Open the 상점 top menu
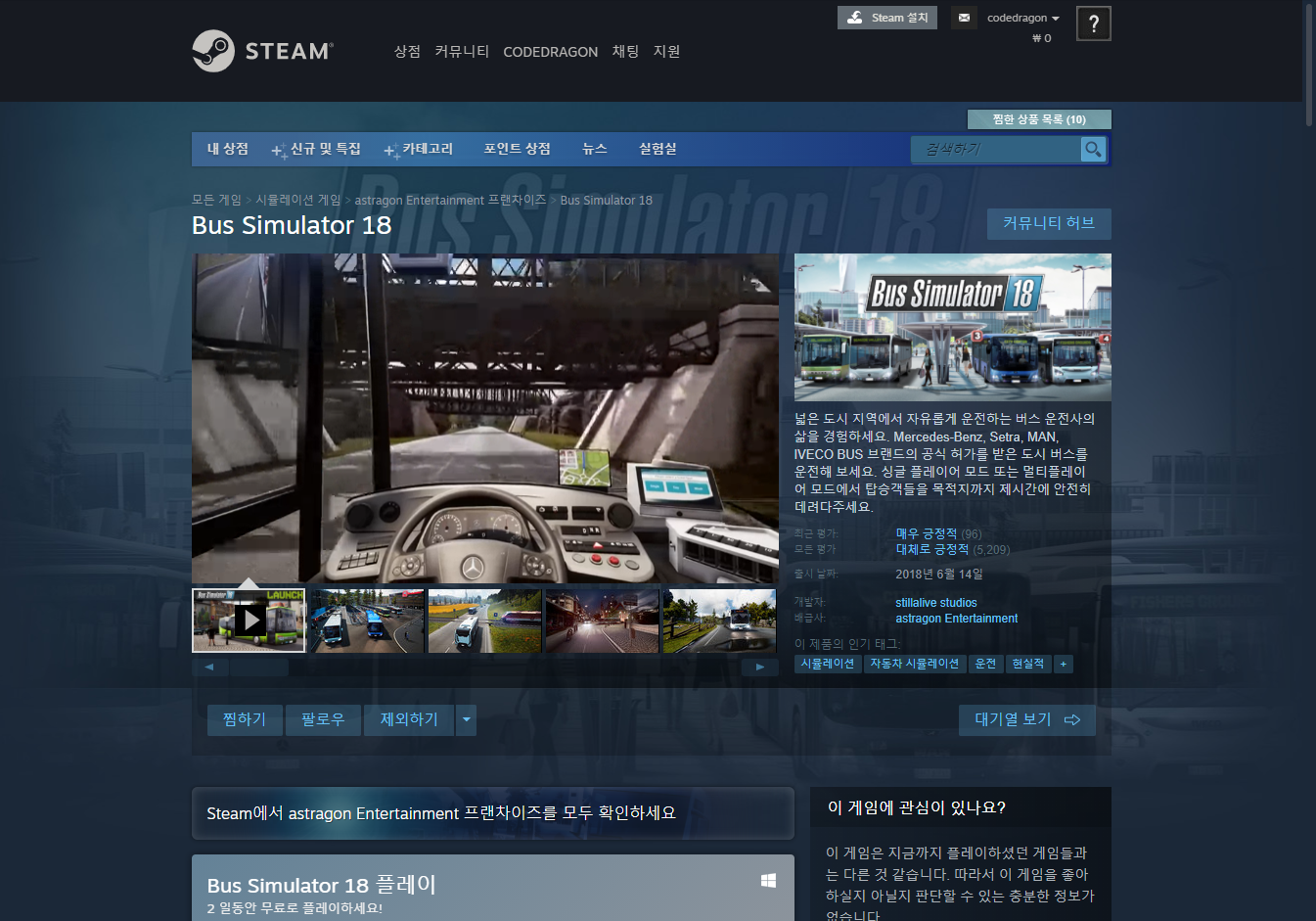1316x921 pixels. pos(407,51)
